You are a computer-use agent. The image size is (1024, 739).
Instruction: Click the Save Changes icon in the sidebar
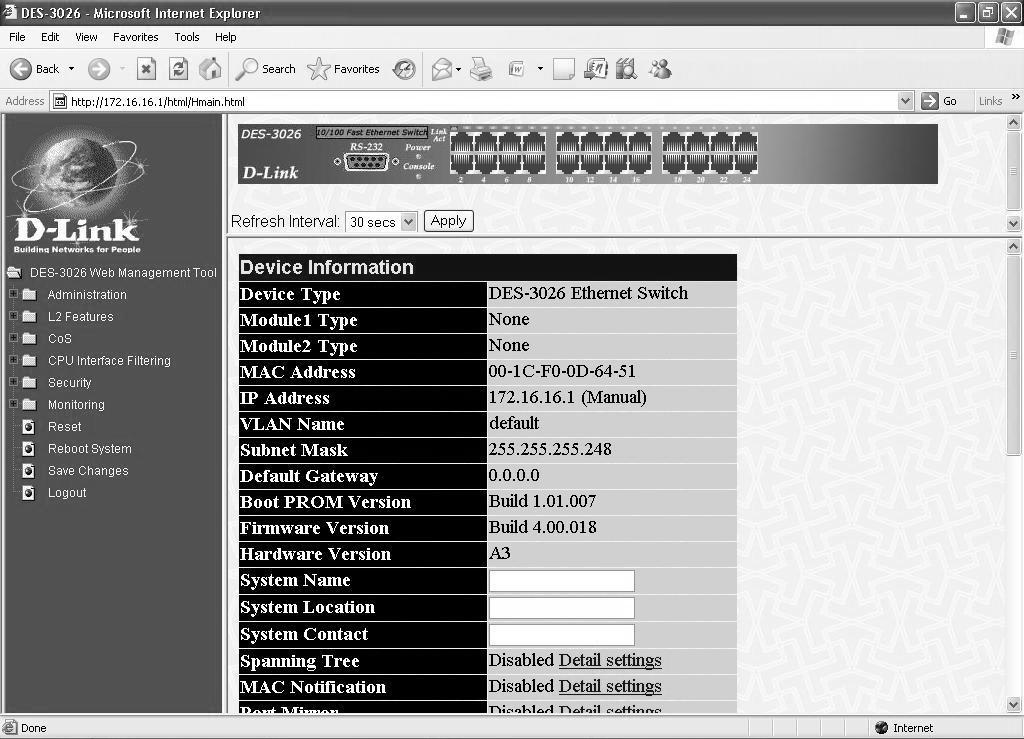click(x=28, y=471)
